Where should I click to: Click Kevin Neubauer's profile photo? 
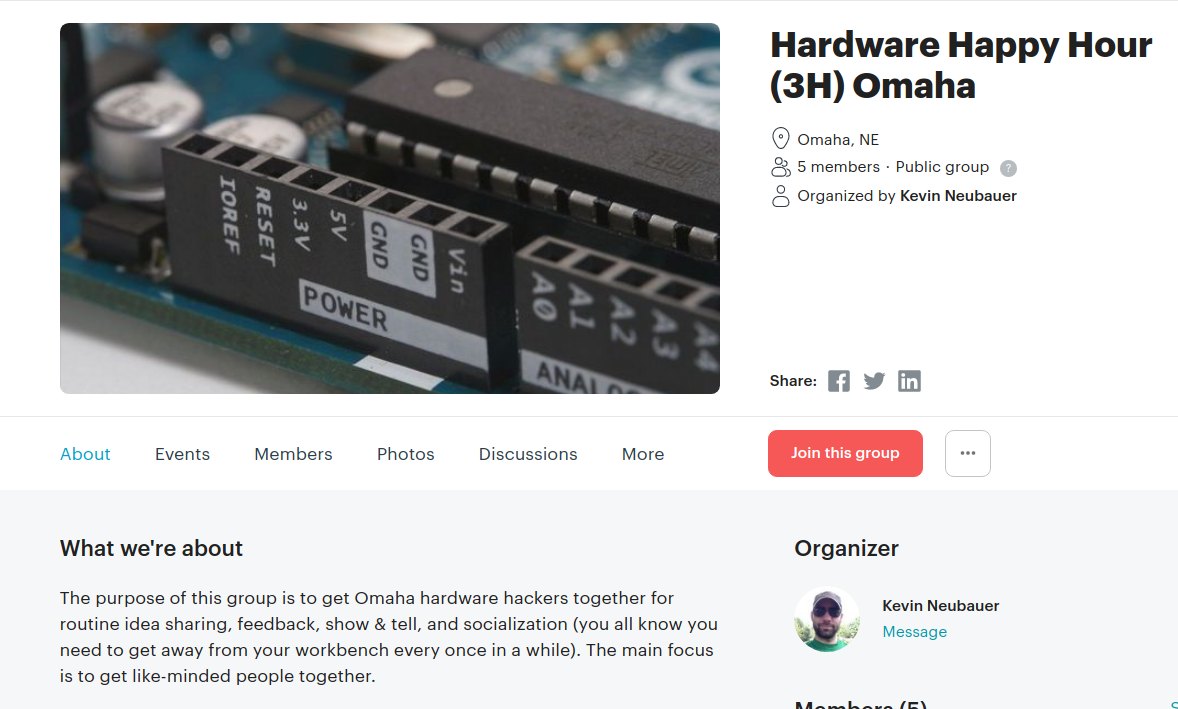click(826, 619)
